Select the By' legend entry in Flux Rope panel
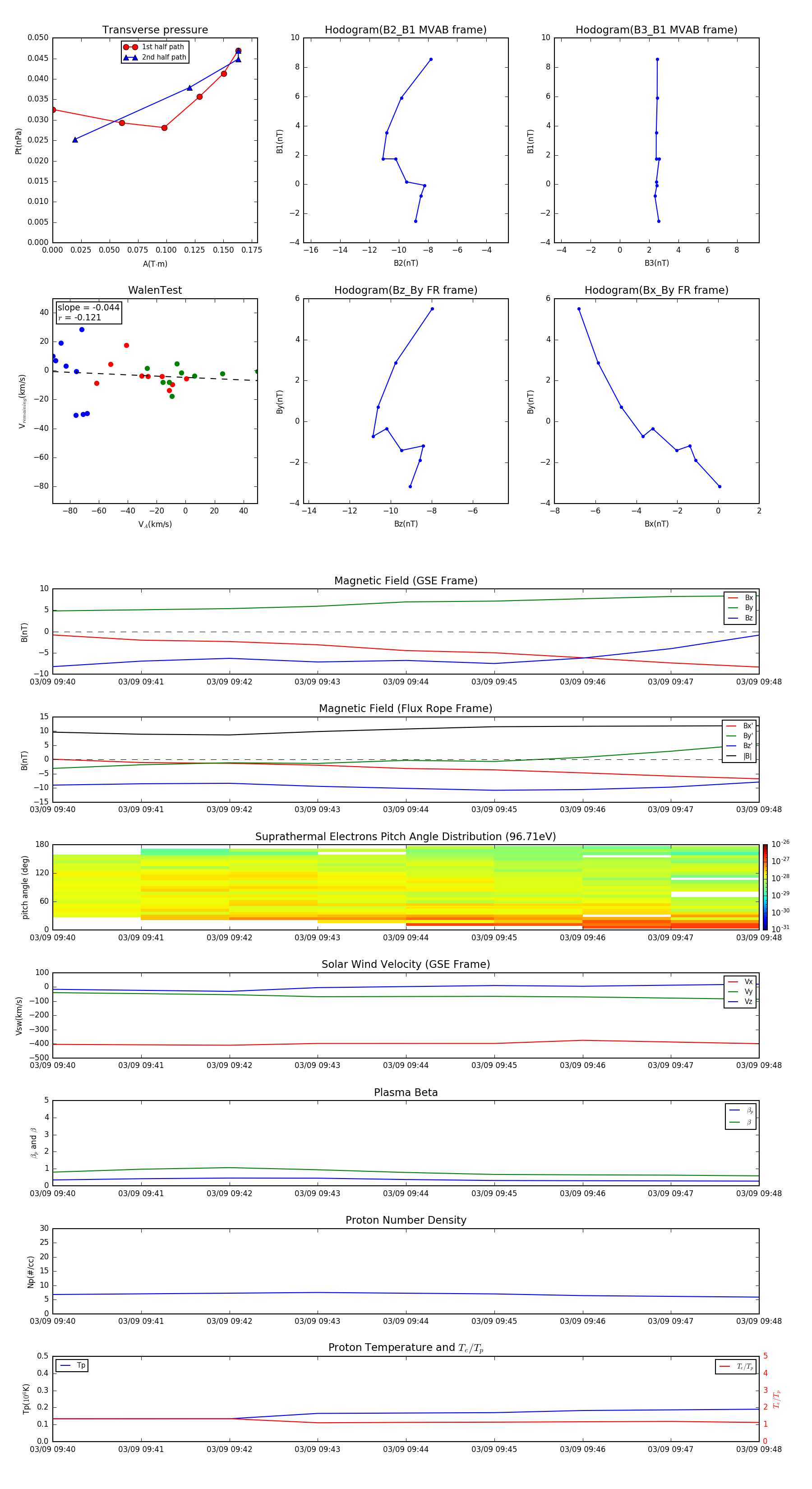 point(739,736)
